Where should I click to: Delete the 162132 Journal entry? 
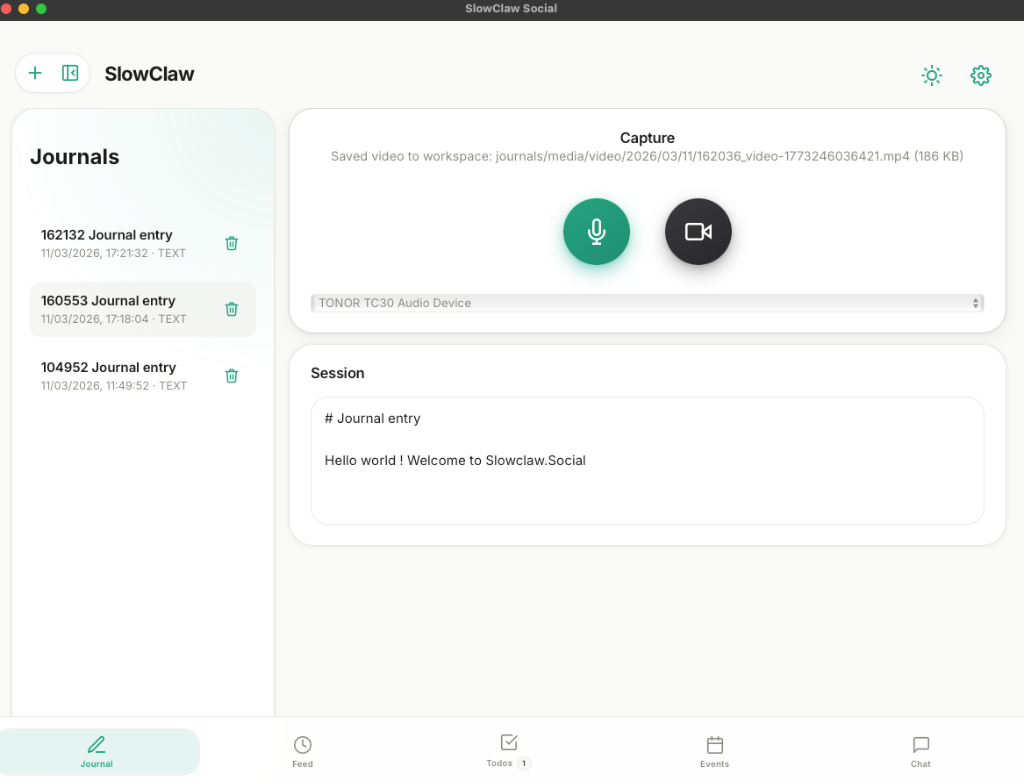click(x=231, y=243)
